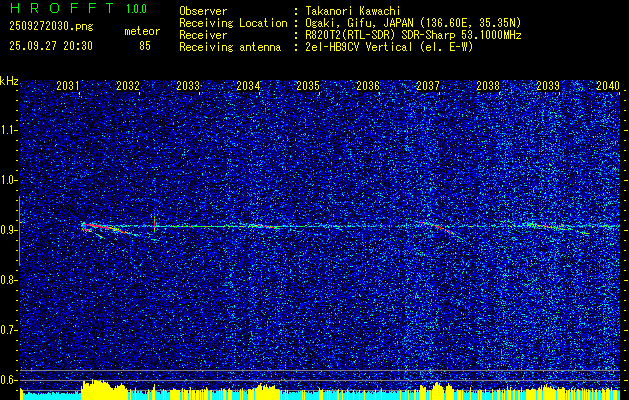
Task: Click time marker 2038
Action: point(488,86)
